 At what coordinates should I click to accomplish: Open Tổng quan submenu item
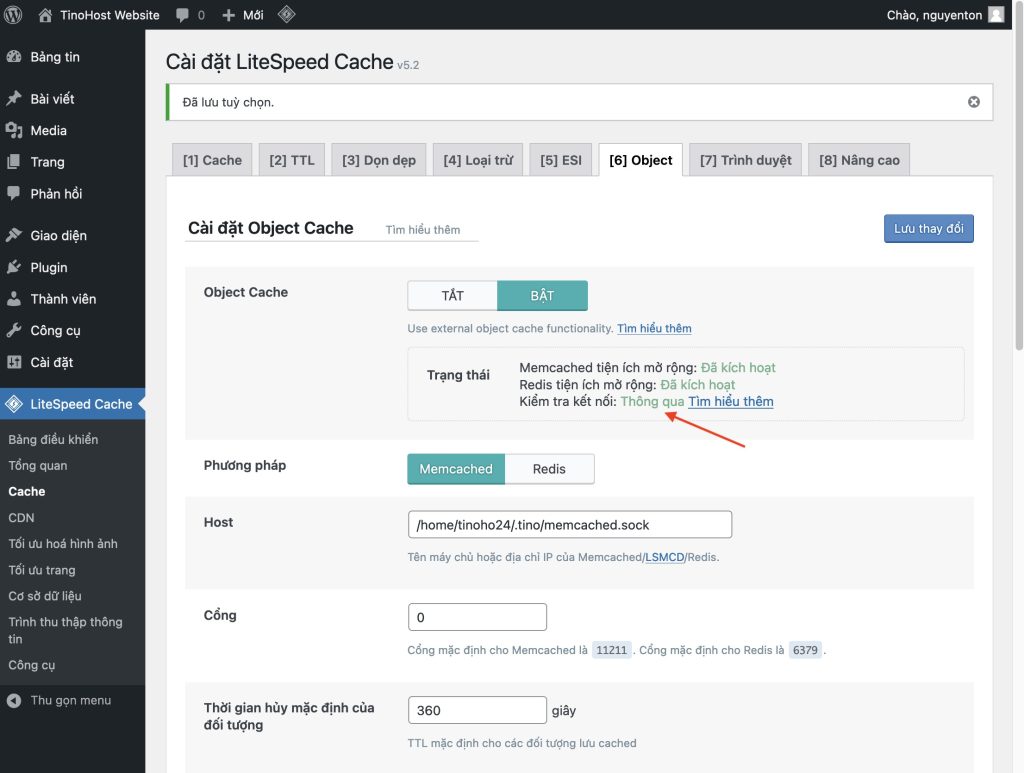click(x=38, y=465)
